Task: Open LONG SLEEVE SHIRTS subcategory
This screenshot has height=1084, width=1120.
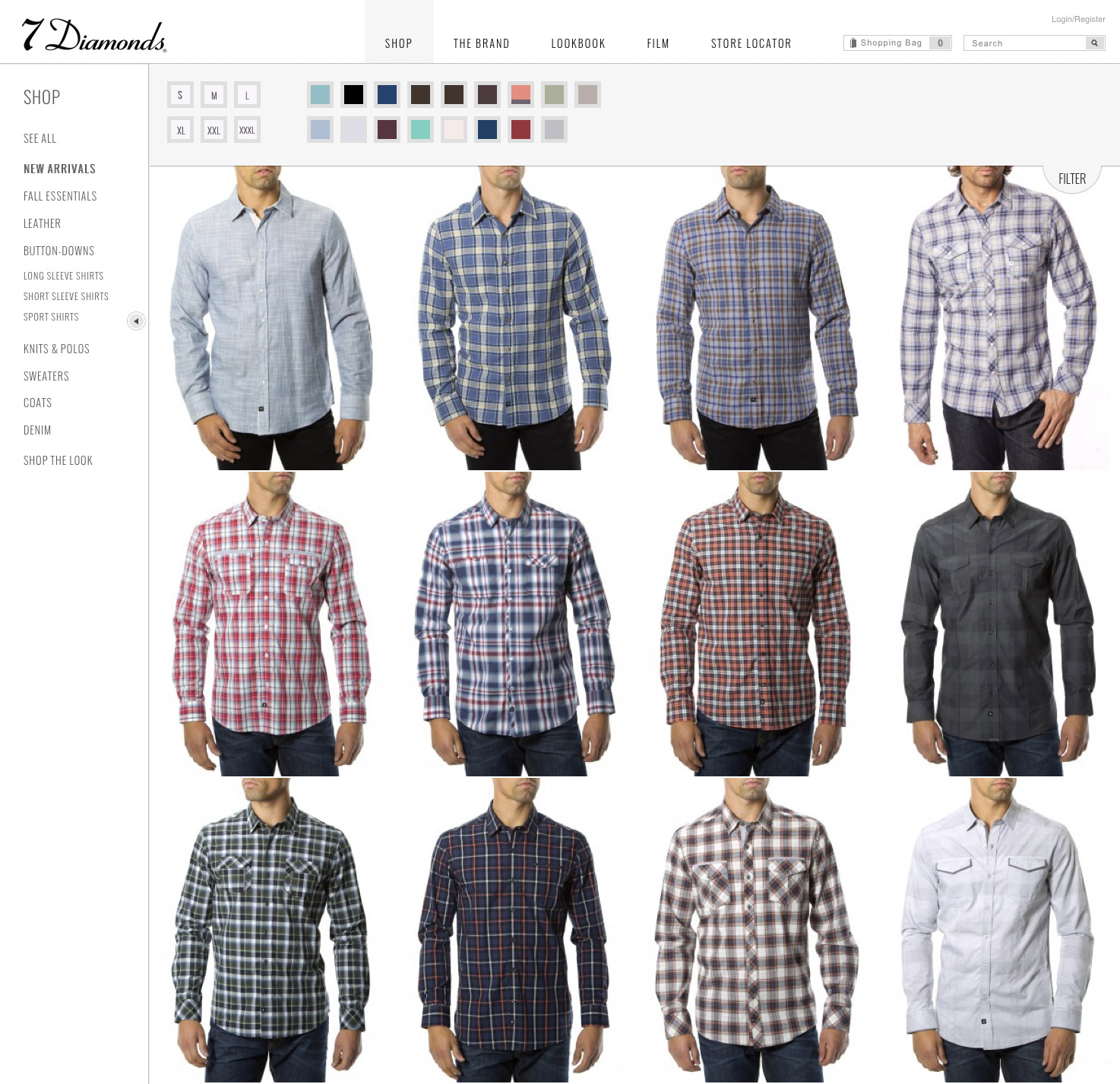Action: [x=63, y=276]
